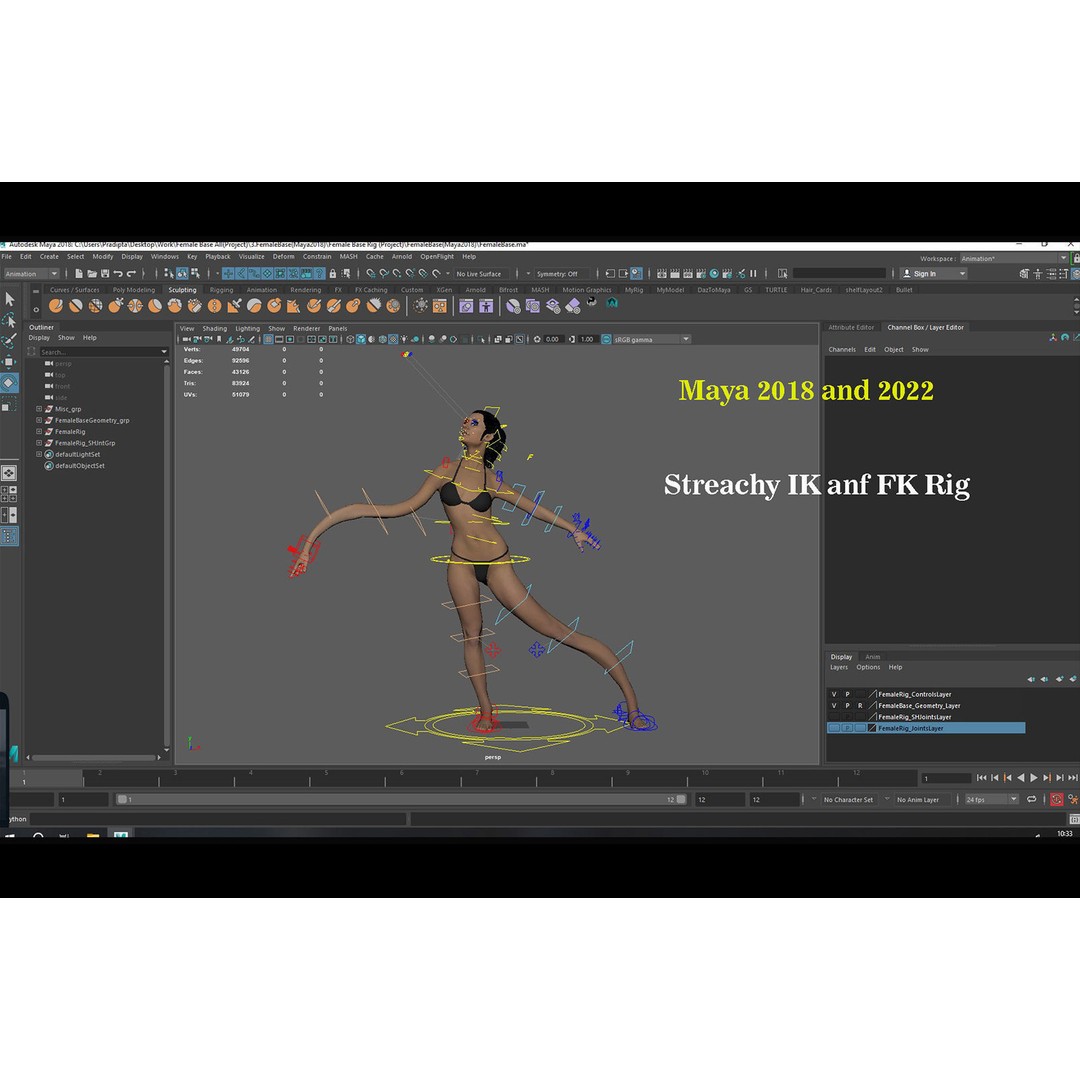
Task: Click the Wireframe cube icon in viewport toolbar
Action: (x=350, y=339)
